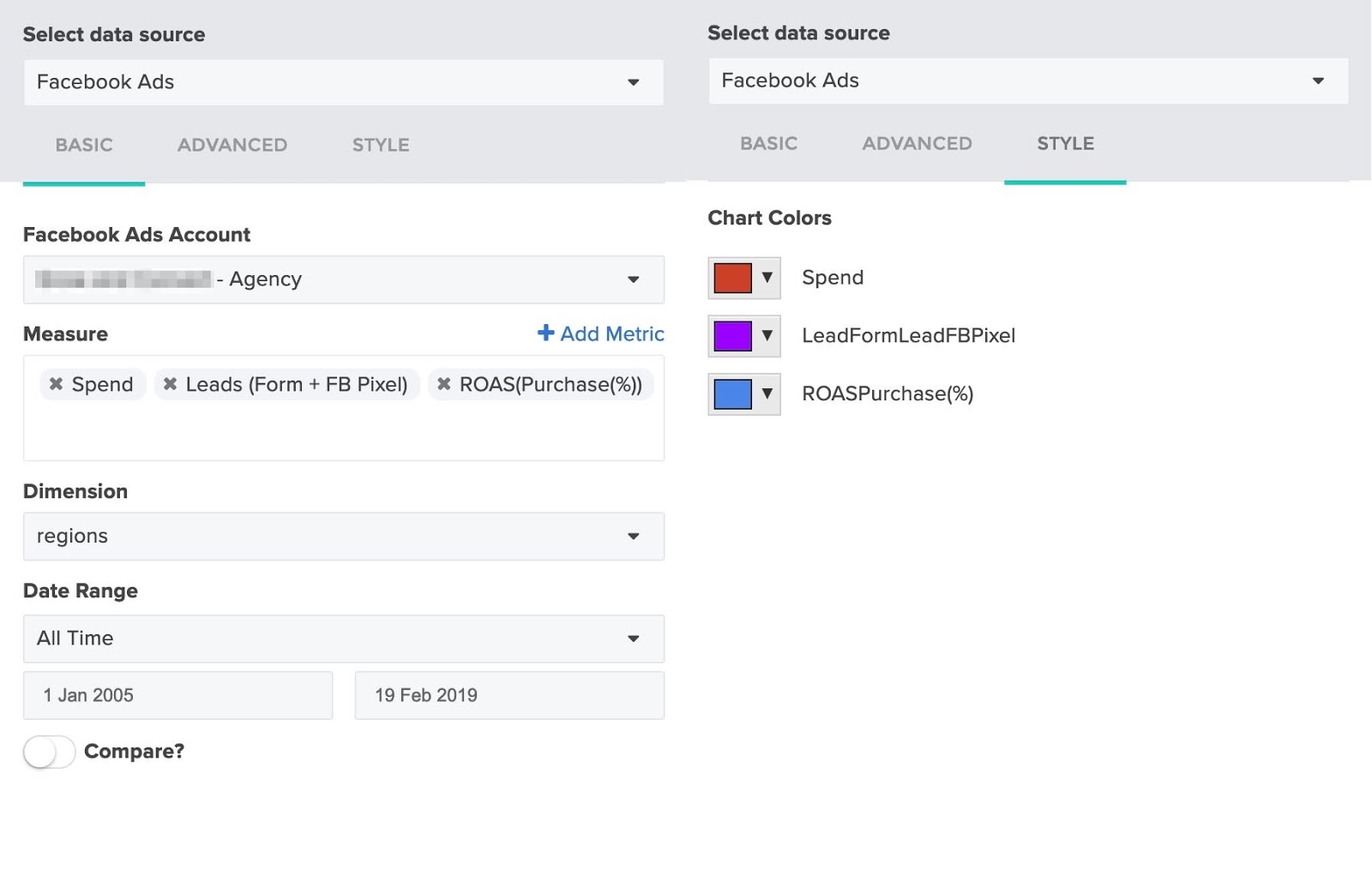Click the plus icon beside Add Metric
Image resolution: width=1372 pixels, height=888 pixels.
(x=546, y=333)
